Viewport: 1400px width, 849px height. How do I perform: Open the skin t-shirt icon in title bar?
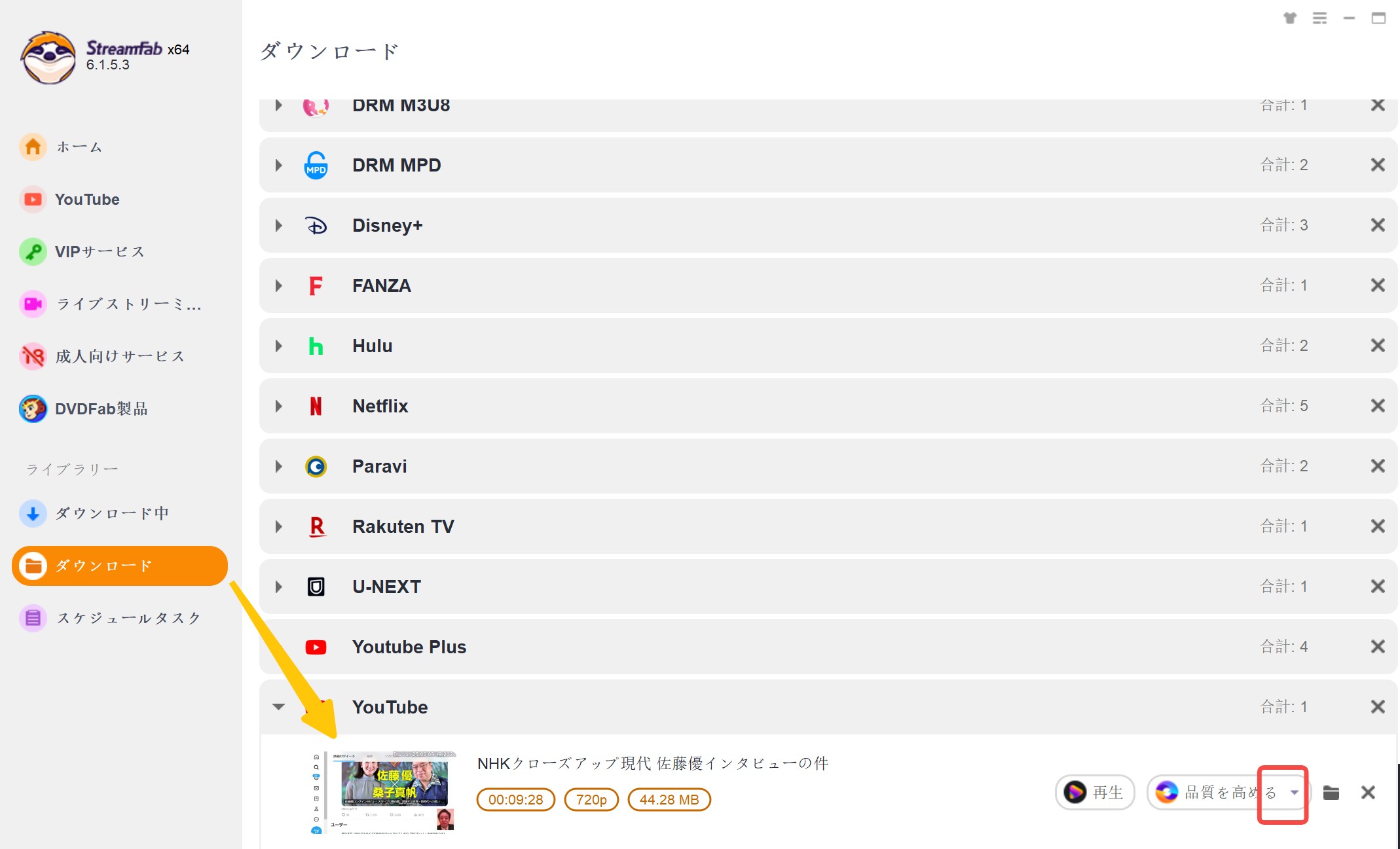1290,18
